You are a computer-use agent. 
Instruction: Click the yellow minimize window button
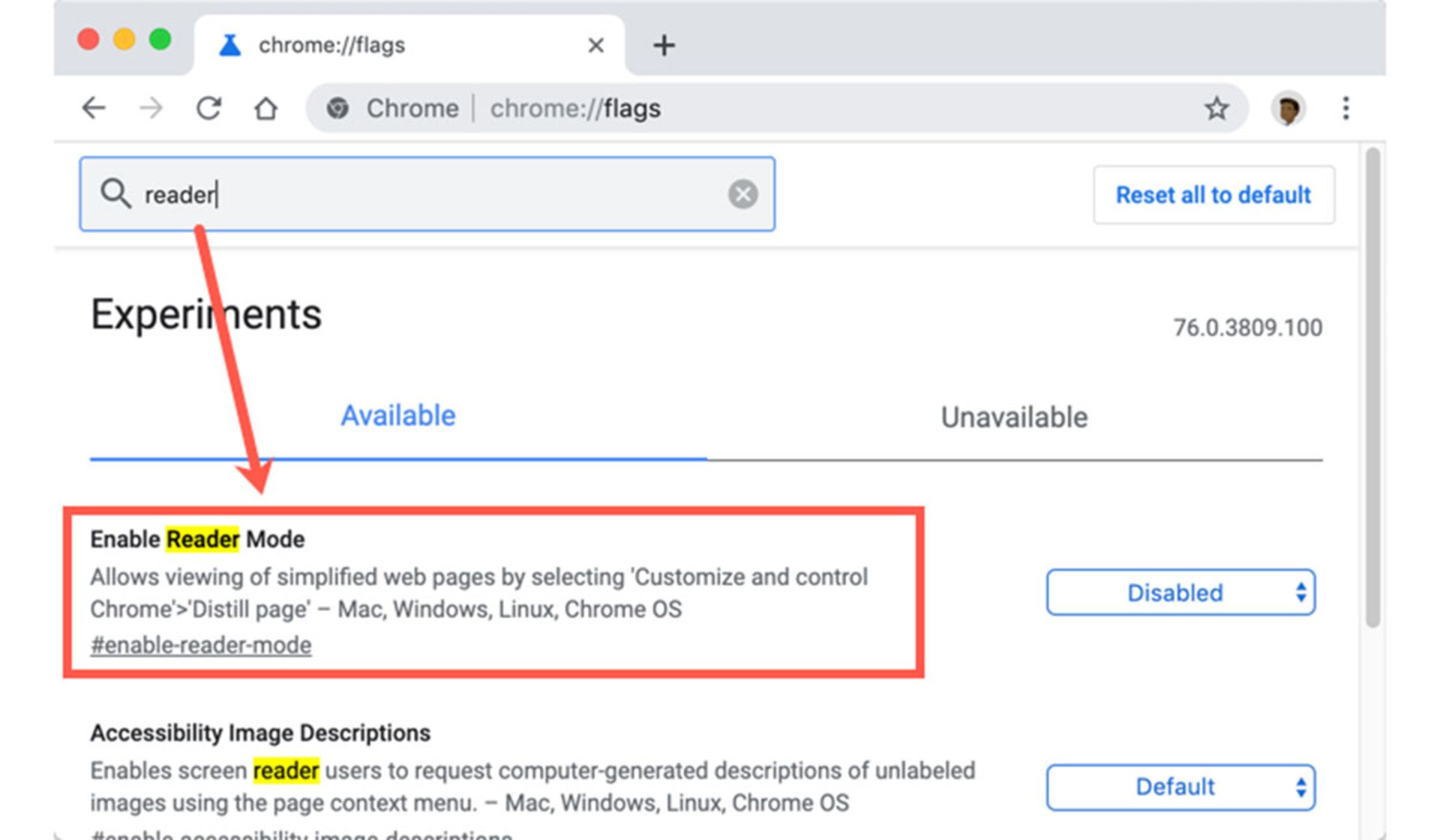coord(124,39)
